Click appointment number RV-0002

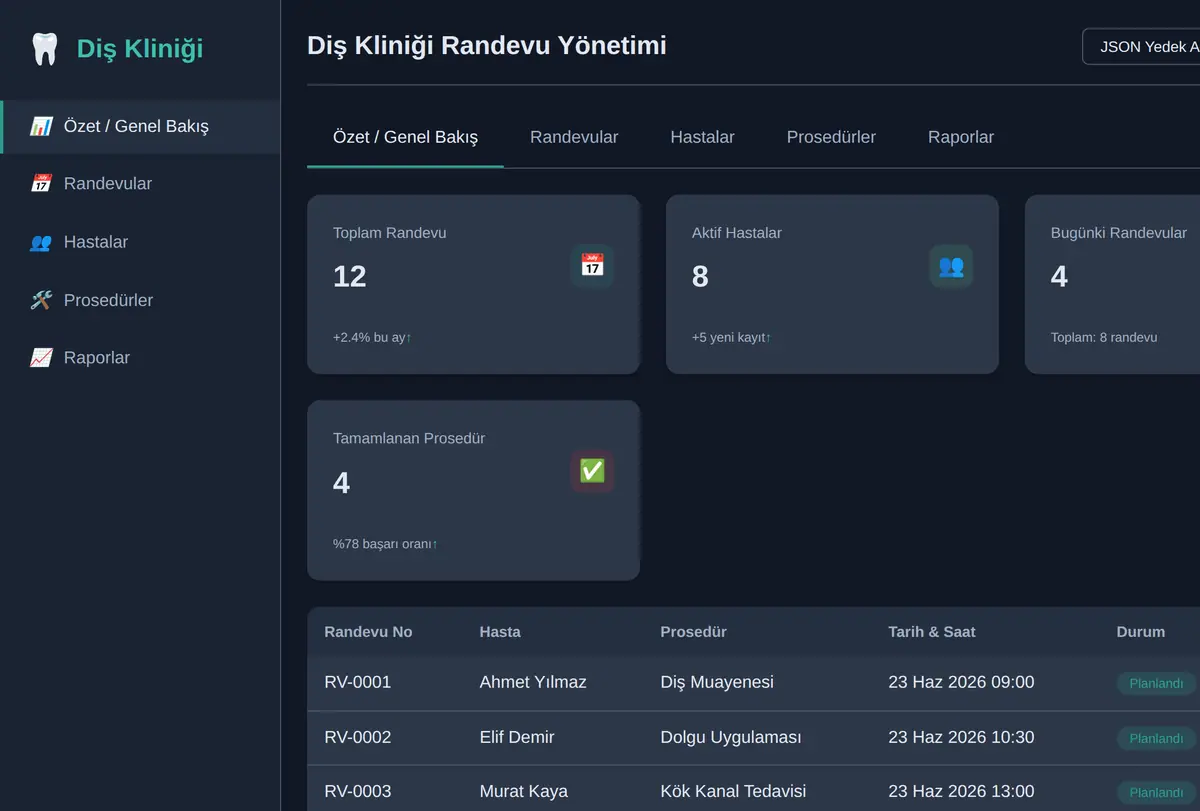[x=358, y=737]
